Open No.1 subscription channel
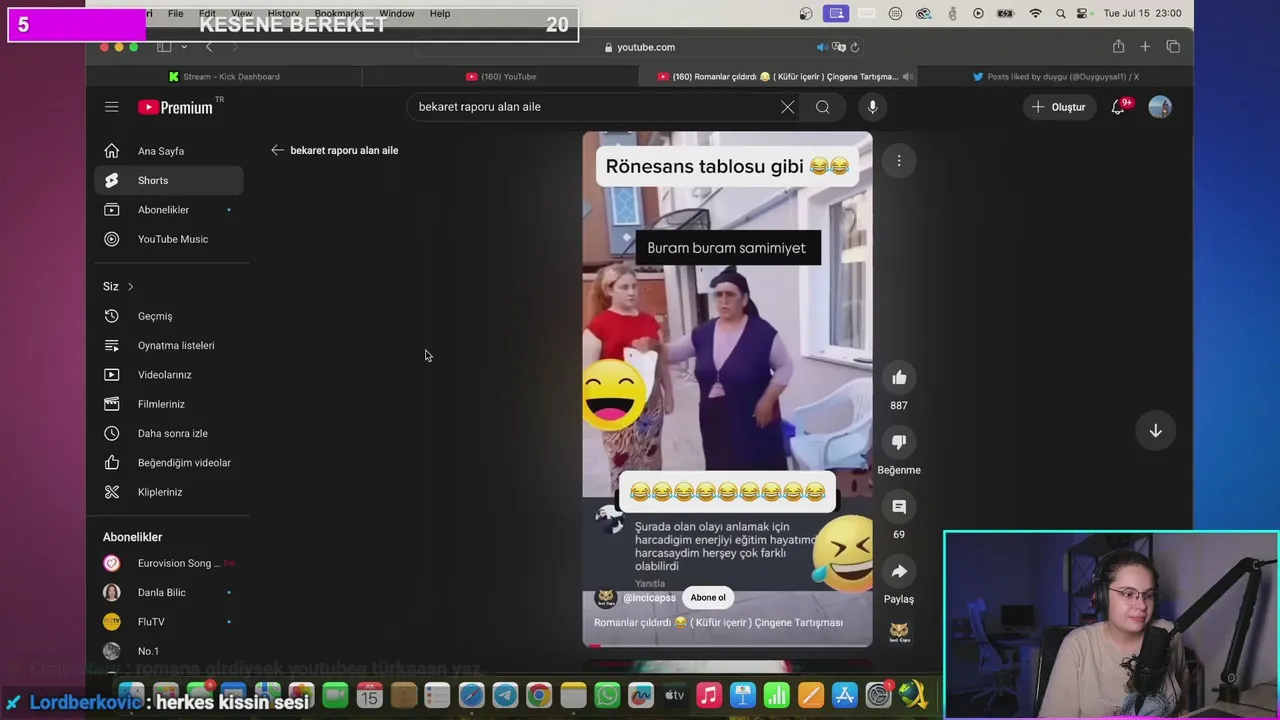1280x720 pixels. (x=169, y=651)
